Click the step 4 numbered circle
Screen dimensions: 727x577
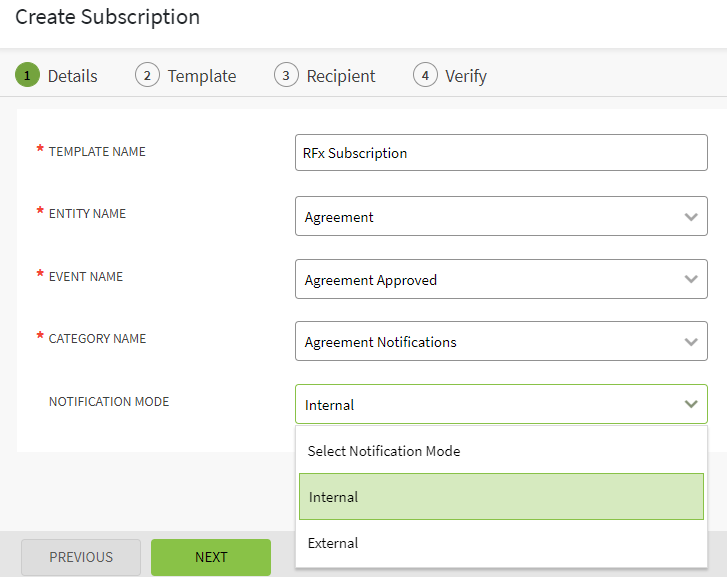tap(425, 75)
